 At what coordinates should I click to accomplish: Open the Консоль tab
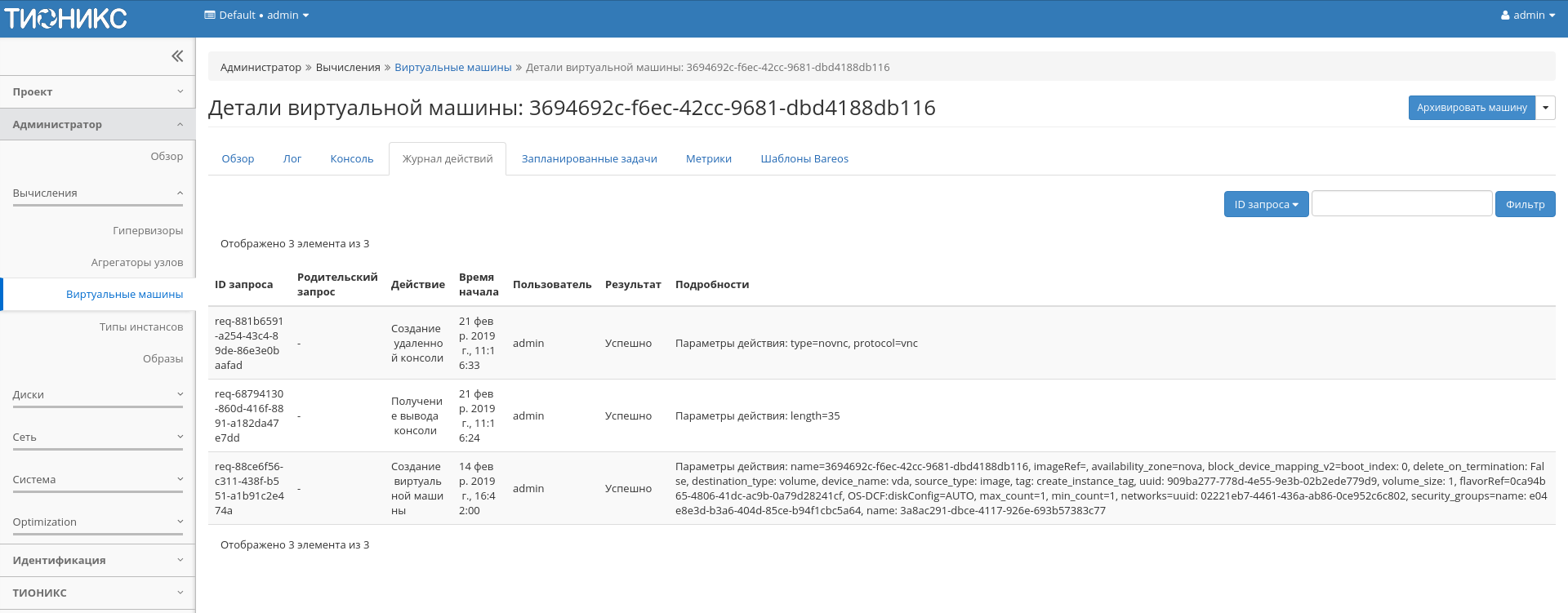pos(351,159)
